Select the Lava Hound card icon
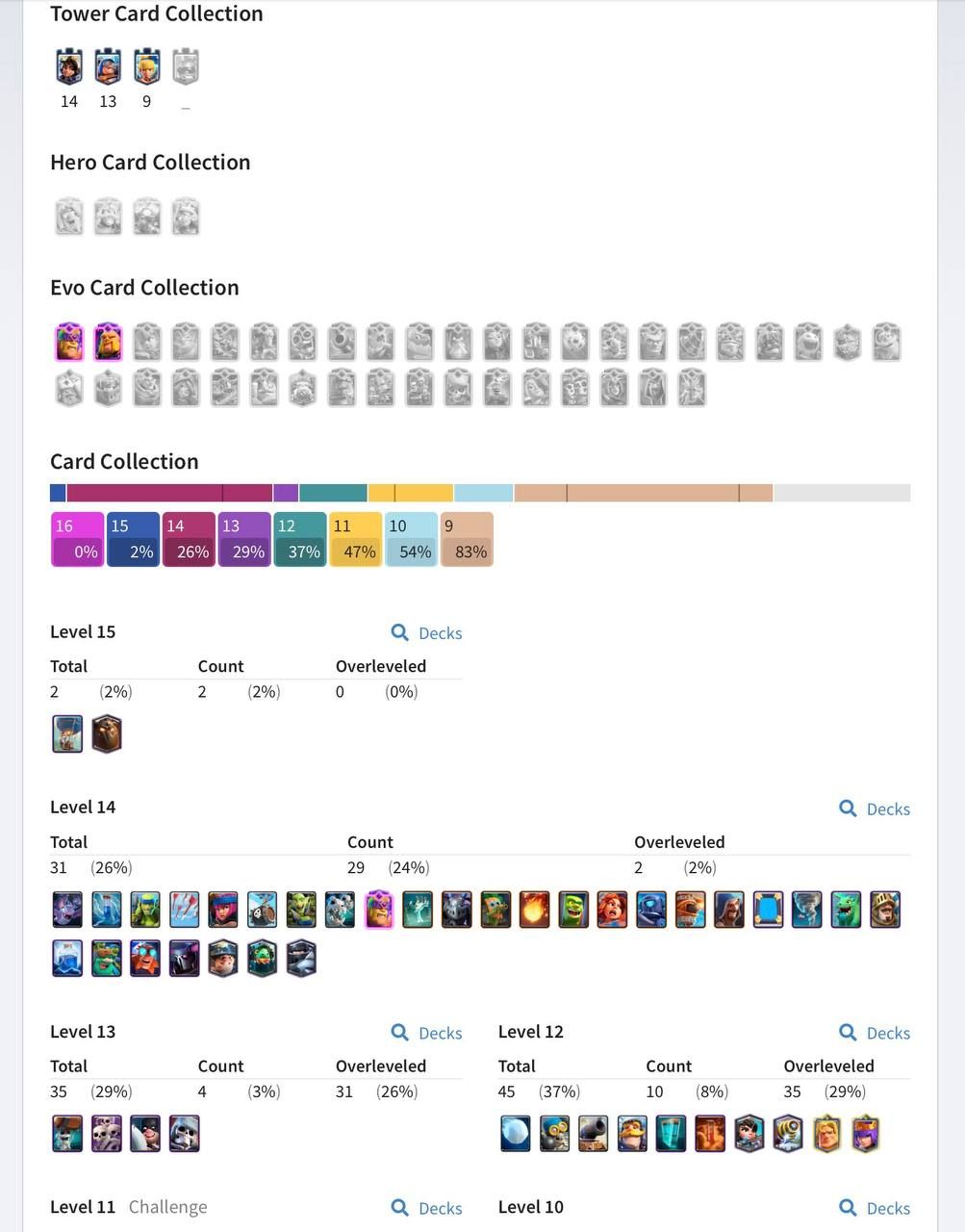 tap(107, 734)
